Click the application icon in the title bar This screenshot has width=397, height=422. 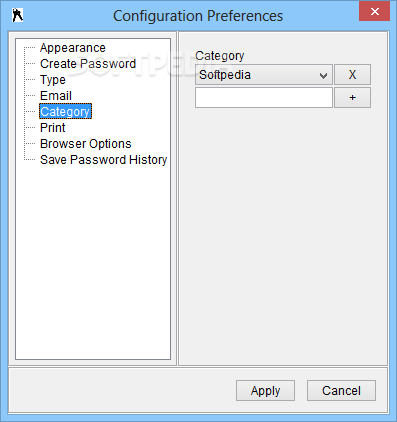coord(18,15)
